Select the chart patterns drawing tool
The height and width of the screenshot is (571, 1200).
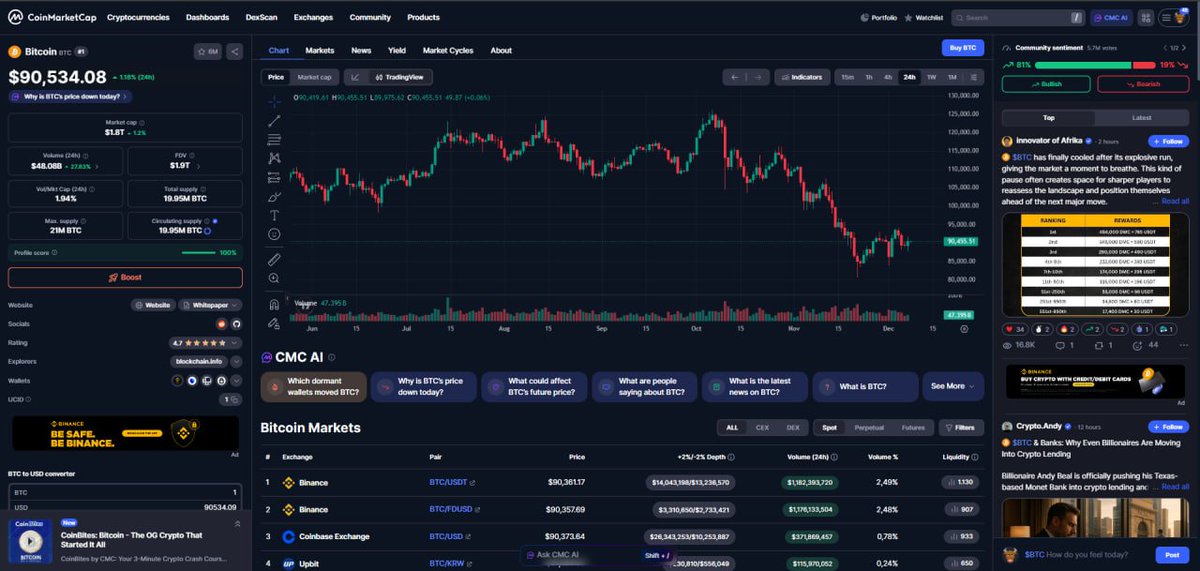(274, 158)
